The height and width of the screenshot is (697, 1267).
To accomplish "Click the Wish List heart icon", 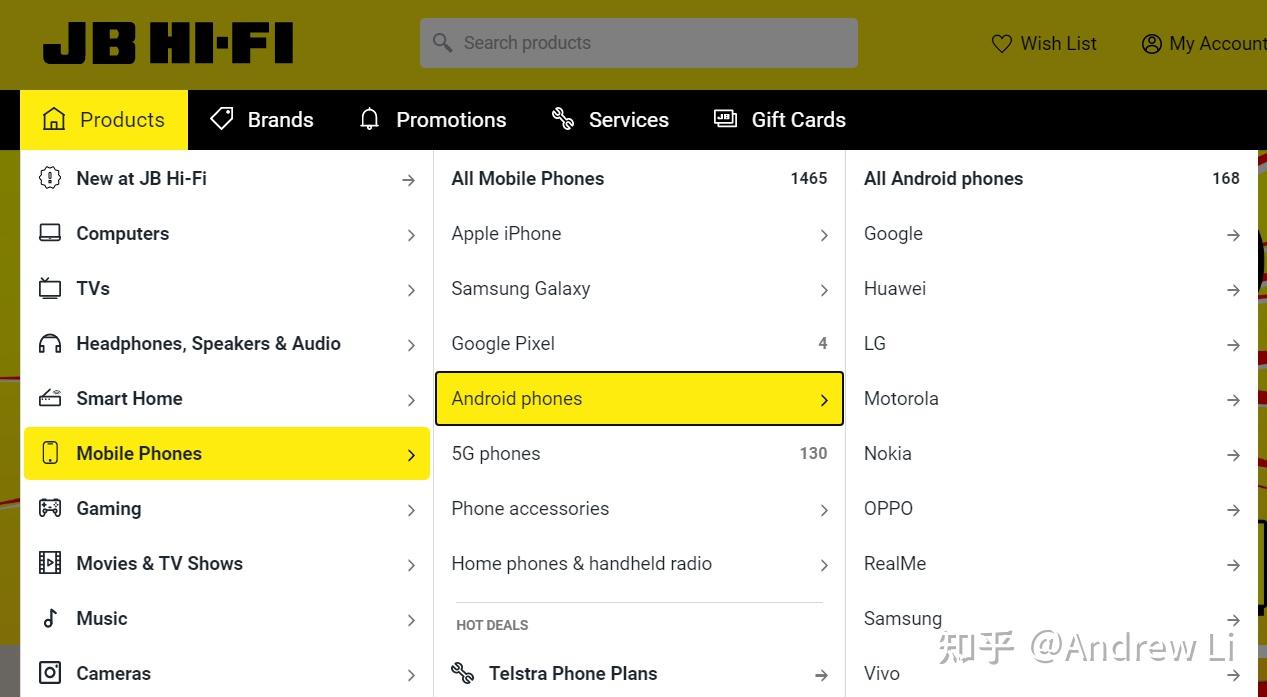I will coord(1001,44).
